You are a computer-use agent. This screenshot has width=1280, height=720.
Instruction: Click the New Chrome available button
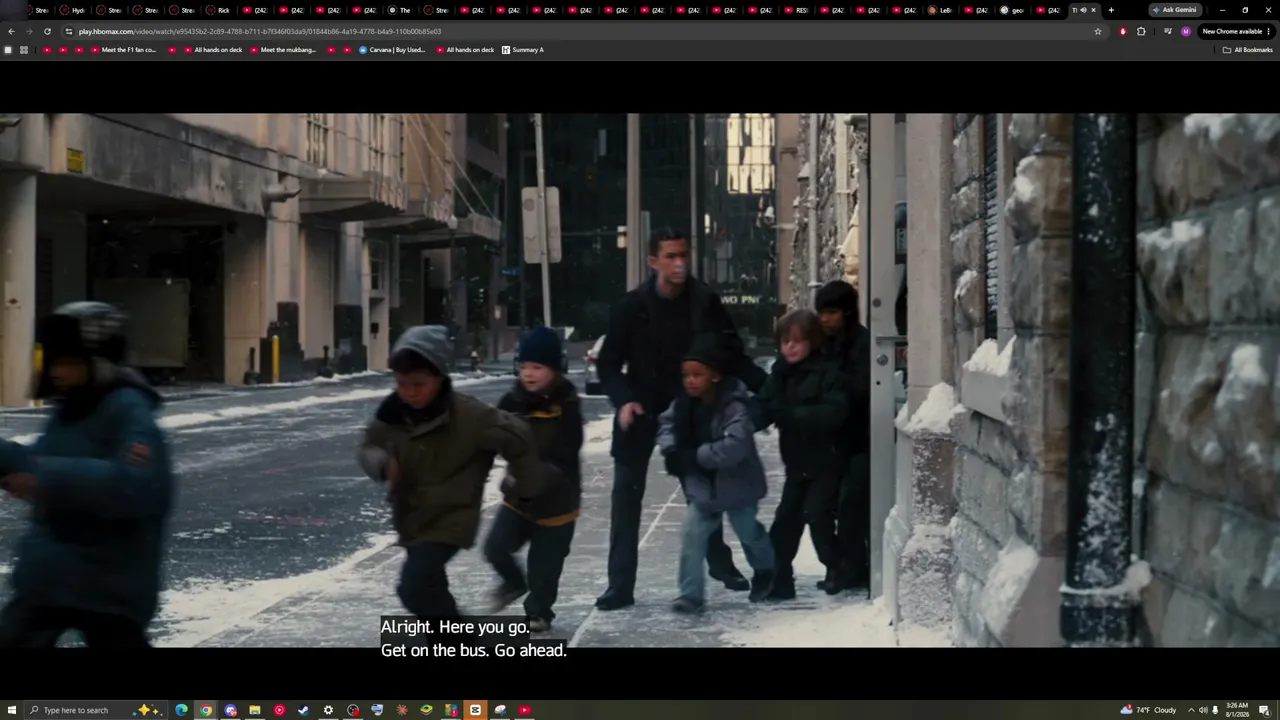1236,31
